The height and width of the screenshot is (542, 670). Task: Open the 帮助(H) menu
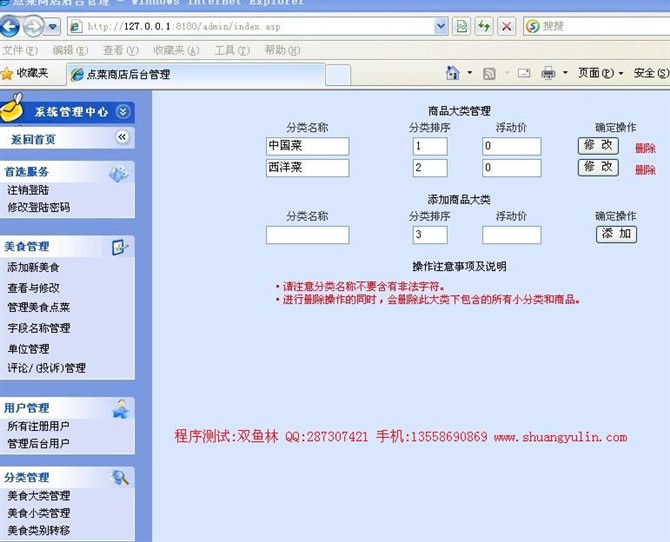[x=282, y=50]
